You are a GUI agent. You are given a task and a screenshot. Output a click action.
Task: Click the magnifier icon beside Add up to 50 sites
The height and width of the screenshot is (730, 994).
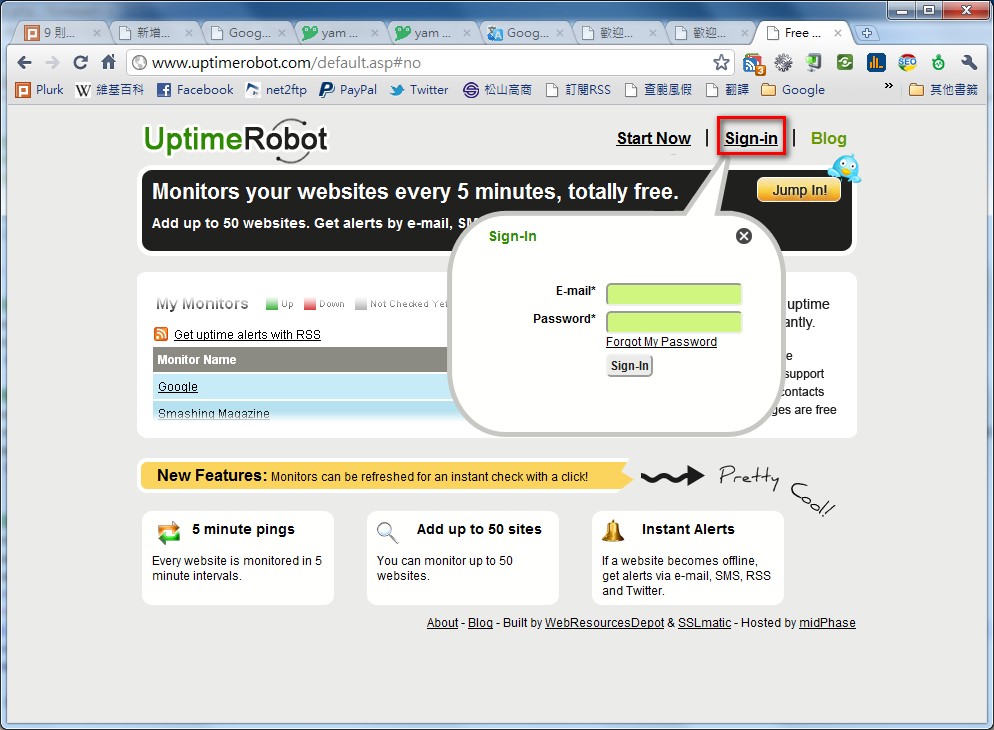(x=387, y=532)
